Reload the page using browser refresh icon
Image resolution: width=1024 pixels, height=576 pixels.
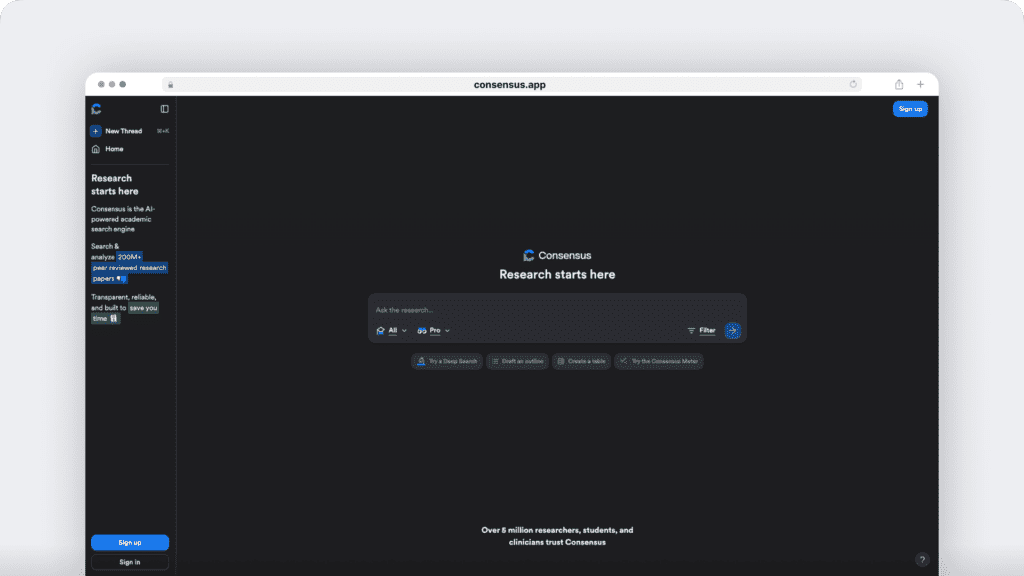853,85
